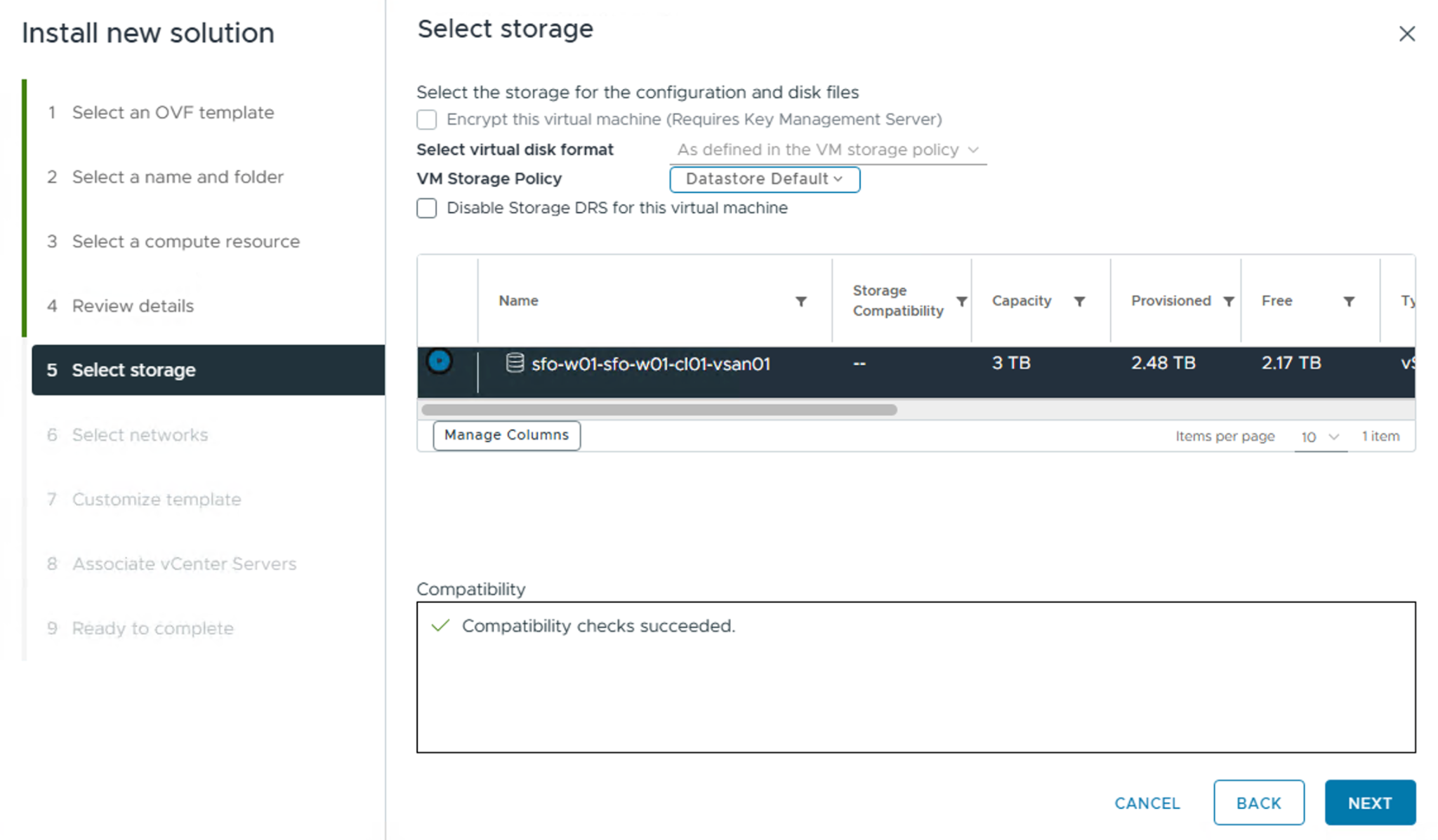
Task: Click the table's horizontal scrollbar
Action: (659, 410)
